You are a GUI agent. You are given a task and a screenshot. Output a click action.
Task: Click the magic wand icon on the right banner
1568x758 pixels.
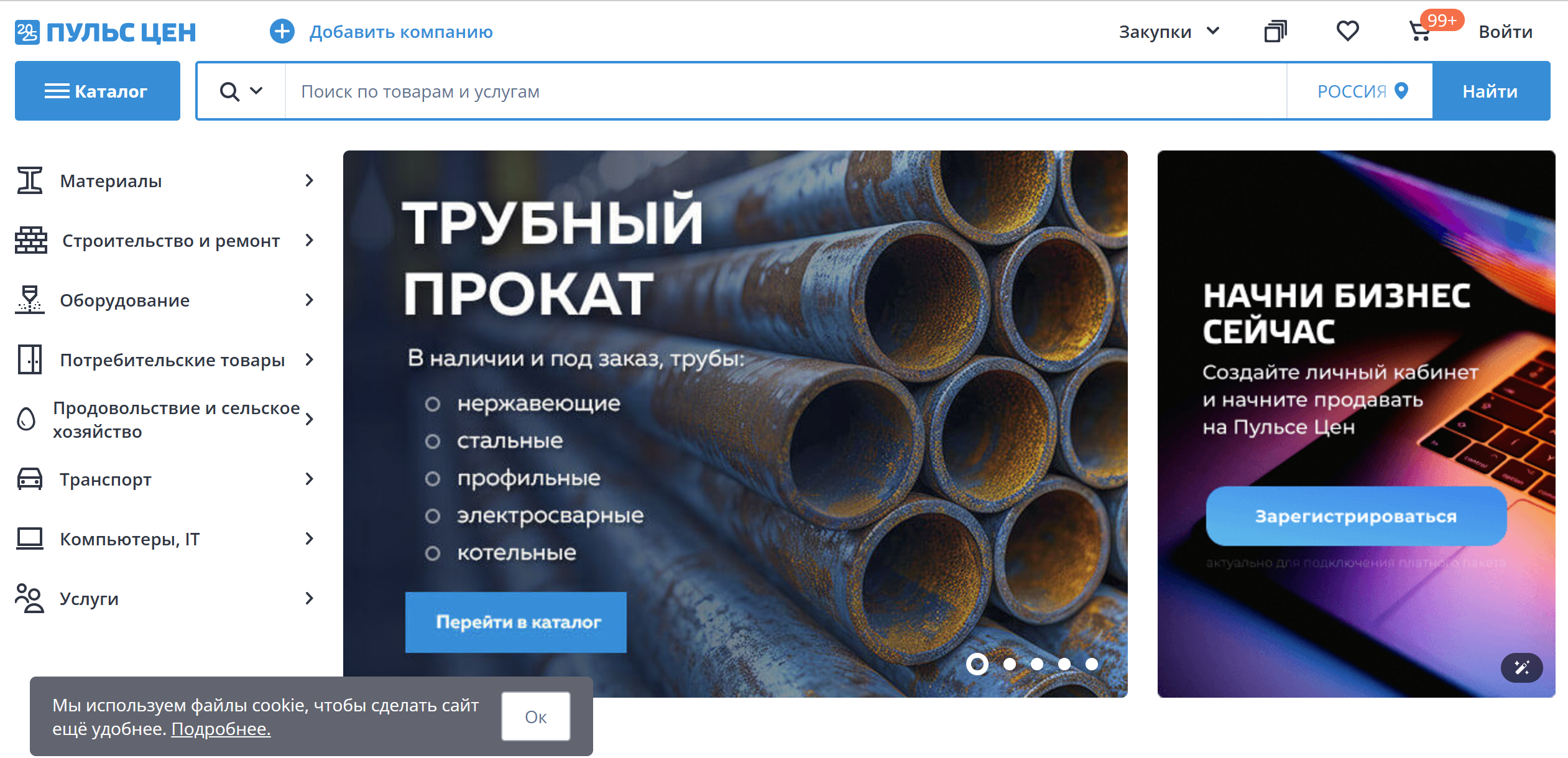pos(1521,668)
